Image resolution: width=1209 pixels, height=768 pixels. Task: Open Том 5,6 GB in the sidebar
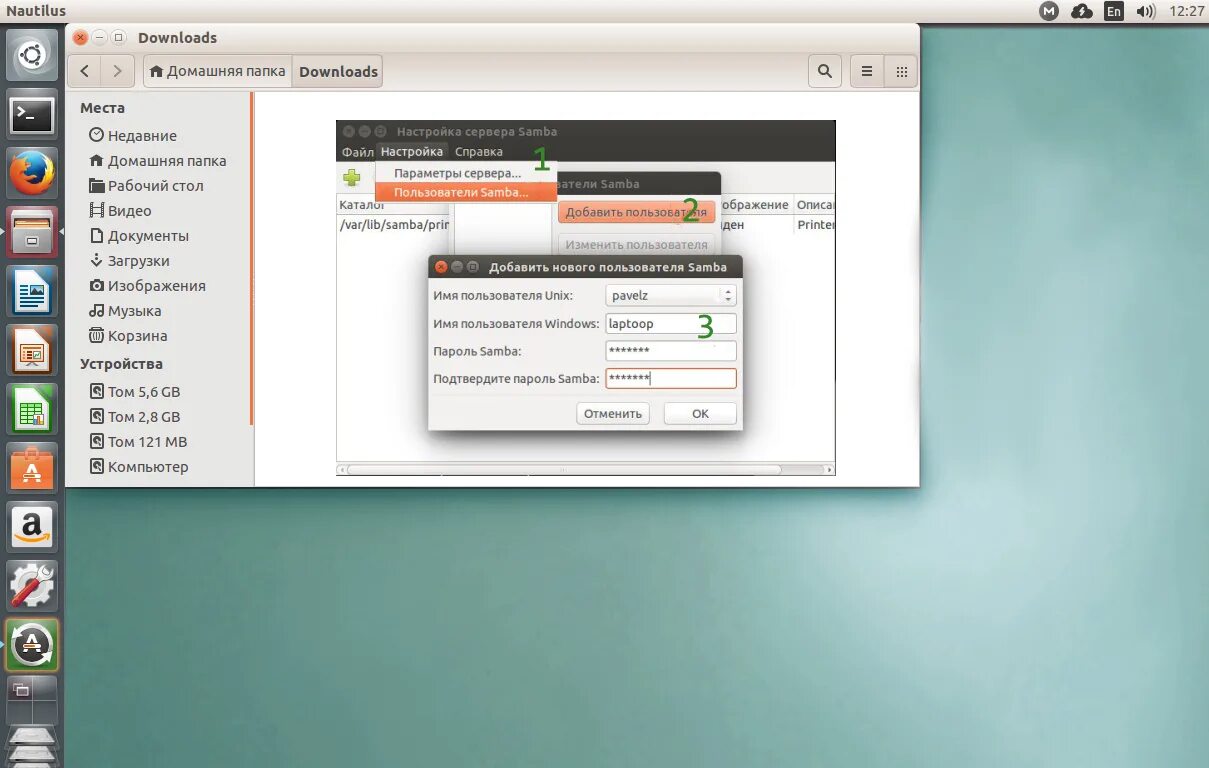tap(135, 391)
